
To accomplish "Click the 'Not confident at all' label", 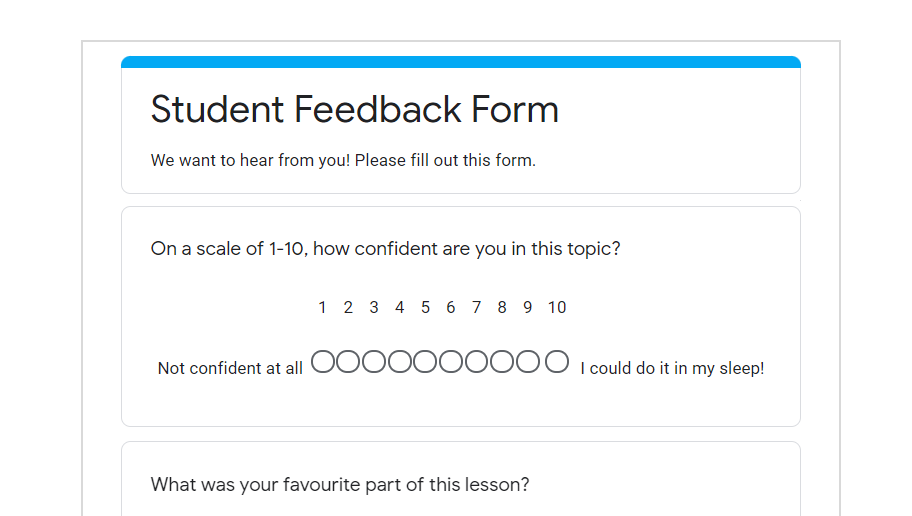I will (230, 368).
